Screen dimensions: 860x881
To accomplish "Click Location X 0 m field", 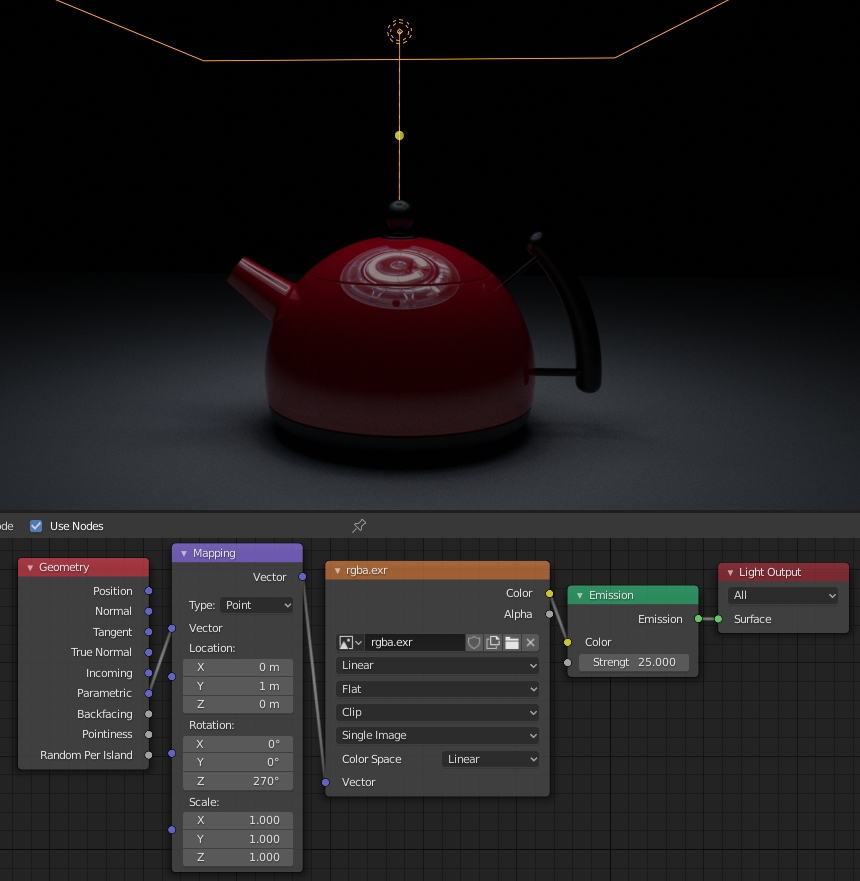I will 238,667.
